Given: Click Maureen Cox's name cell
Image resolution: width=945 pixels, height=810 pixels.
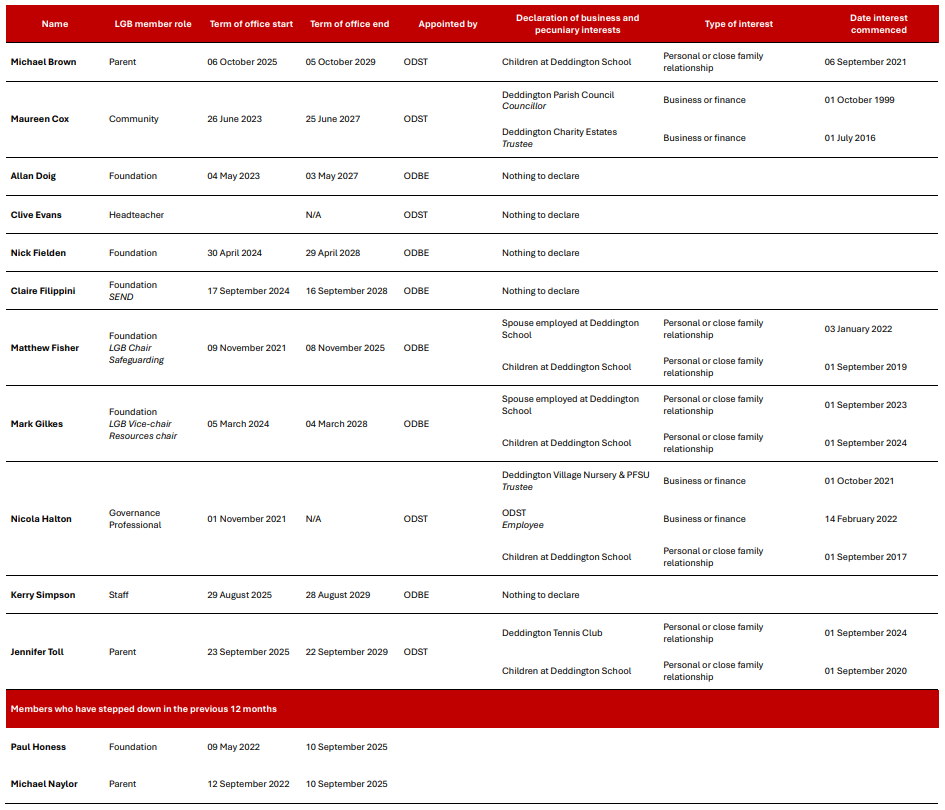Looking at the screenshot, I should (40, 119).
